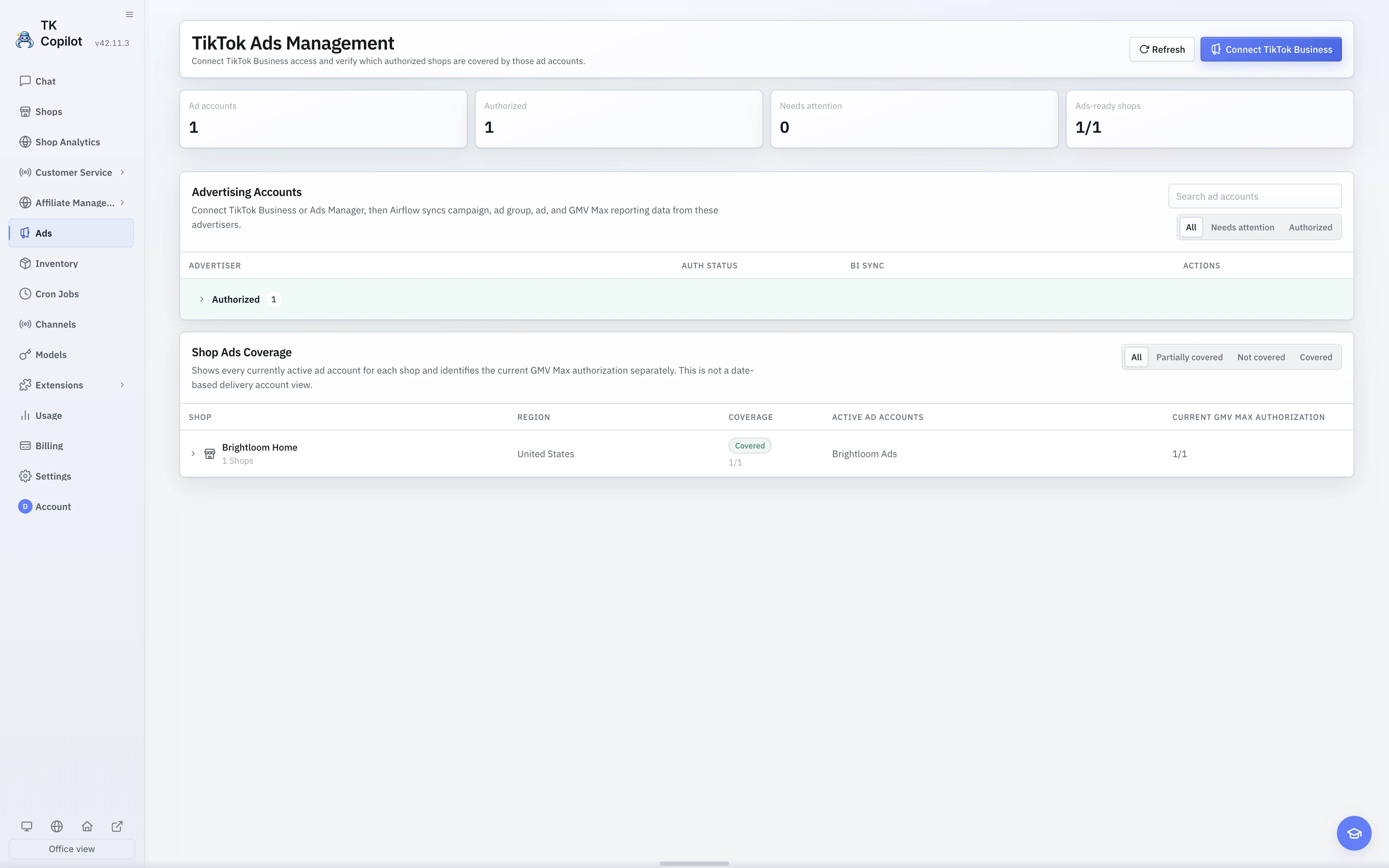Click the Refresh button
Viewport: 1389px width, 868px height.
(1162, 50)
